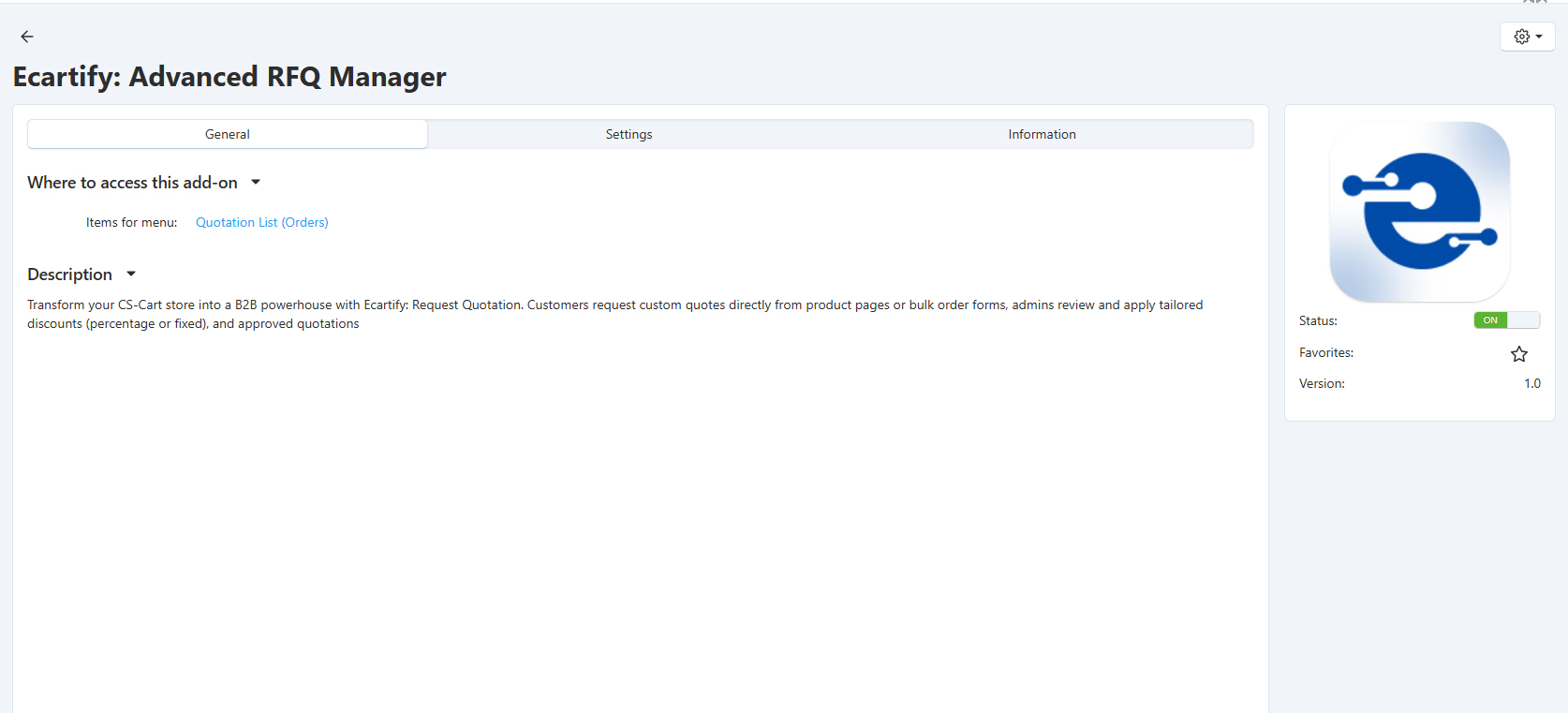The height and width of the screenshot is (713, 1568).
Task: Open the Quotation List (Orders) link
Action: click(261, 222)
